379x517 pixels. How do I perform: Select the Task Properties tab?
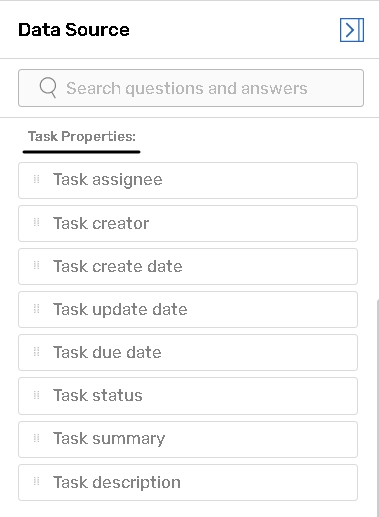82,137
